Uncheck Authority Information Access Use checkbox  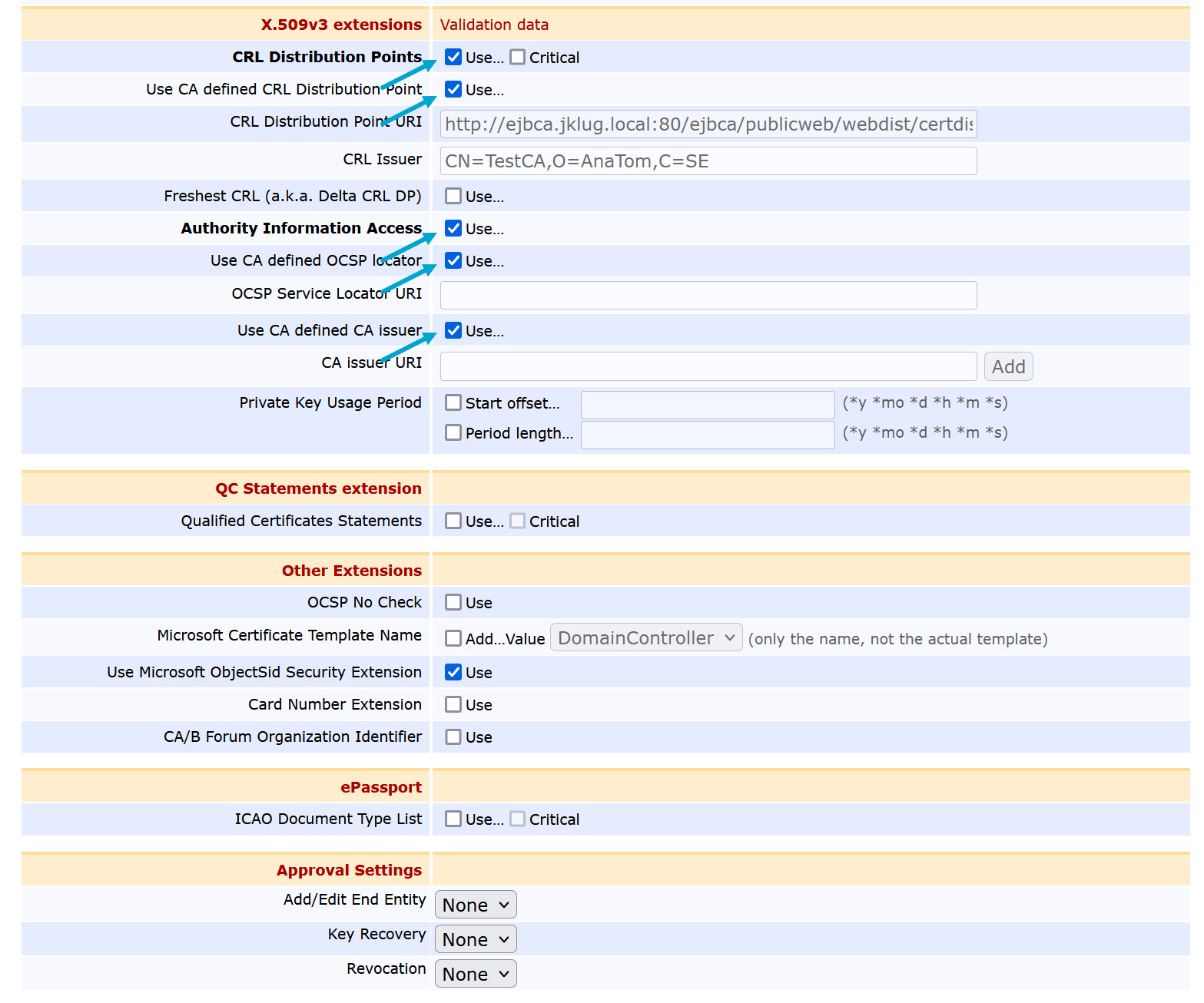[x=453, y=229]
